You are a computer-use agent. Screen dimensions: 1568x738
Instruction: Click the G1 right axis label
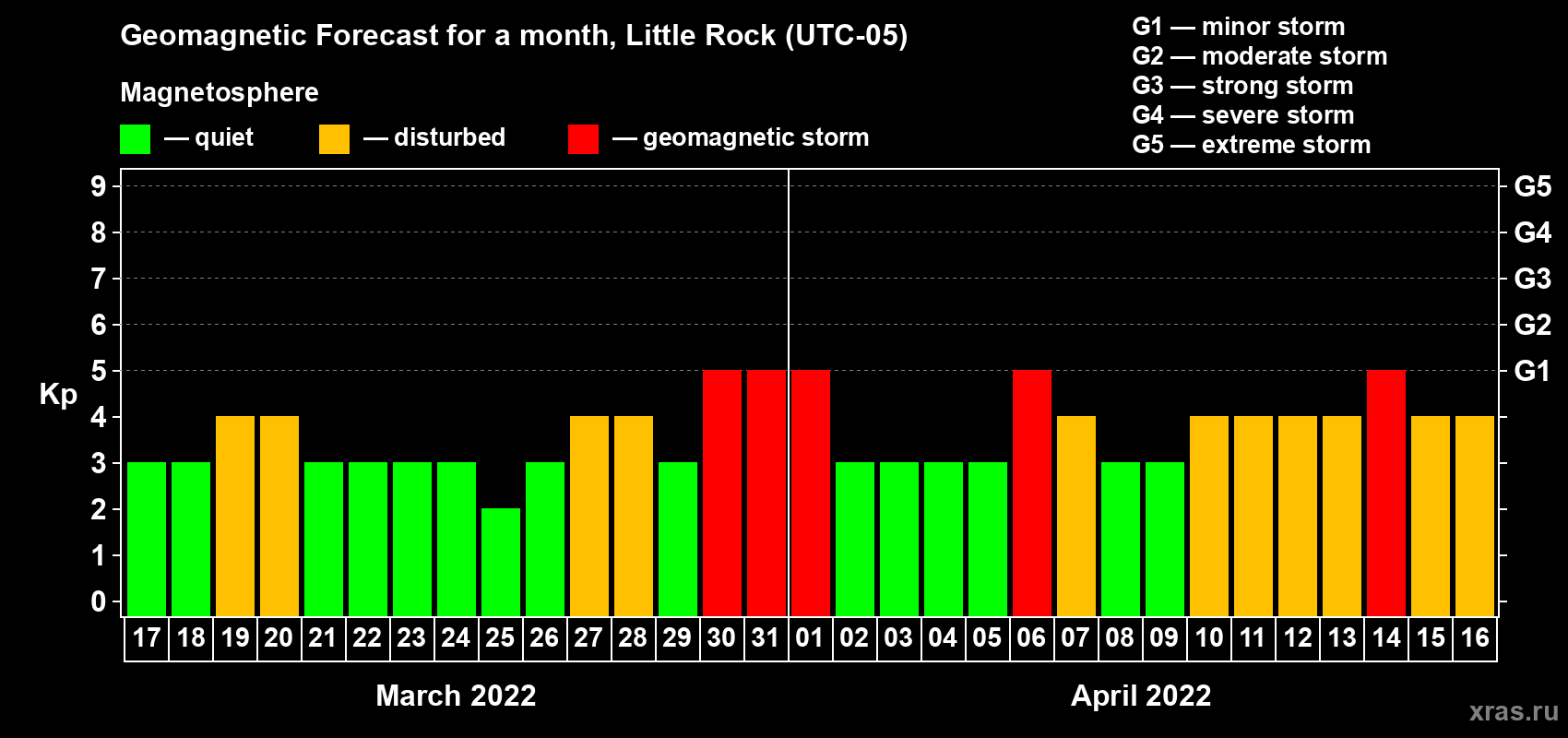(x=1532, y=371)
